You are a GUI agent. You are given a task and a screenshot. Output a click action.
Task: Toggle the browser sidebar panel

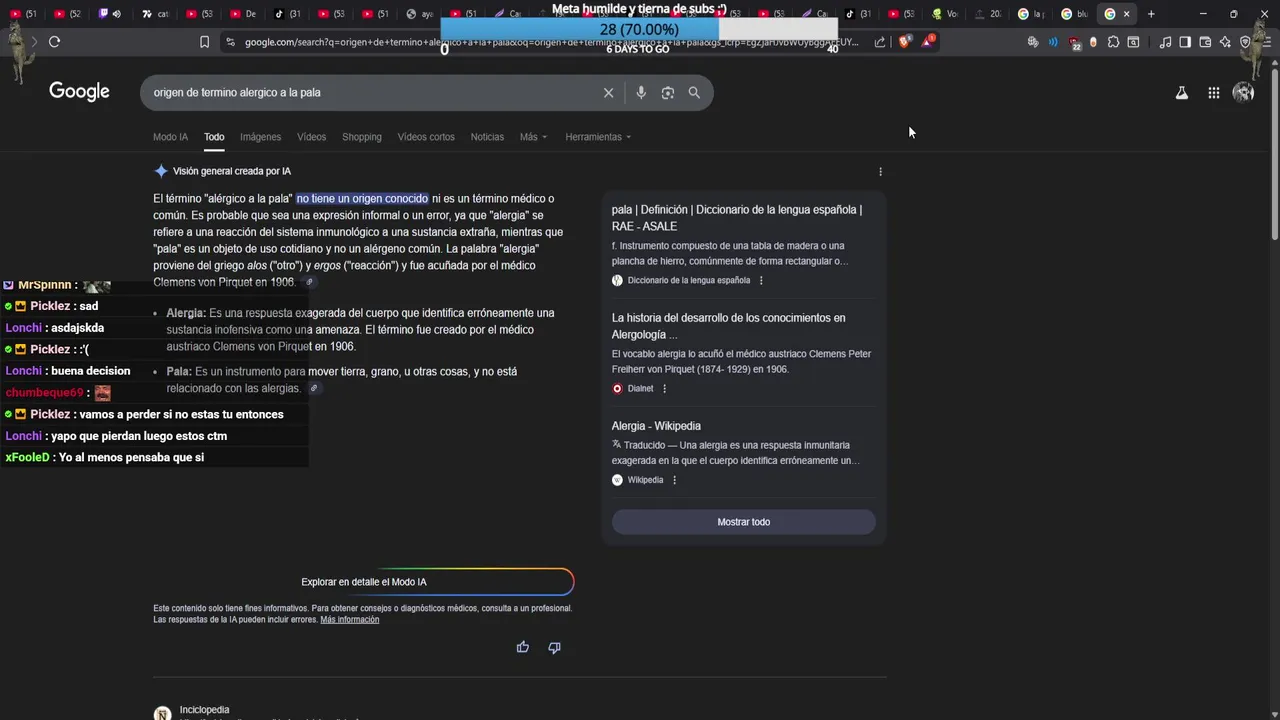1185,42
